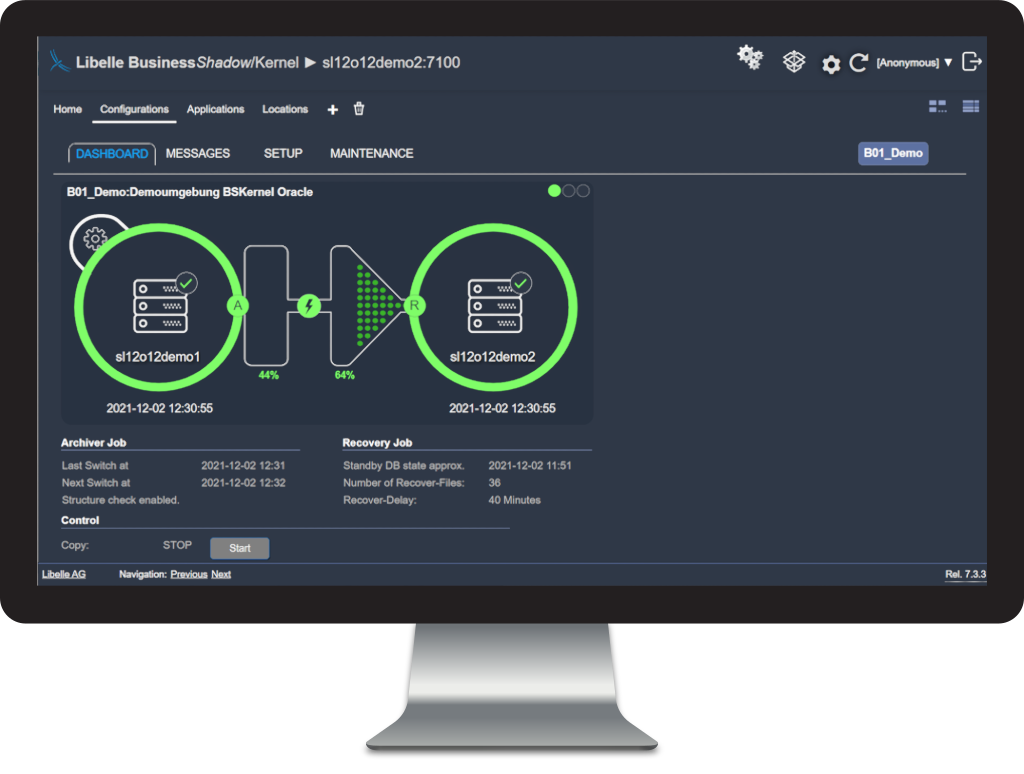Click the Recover-Delay 40 Minutes value

pos(515,500)
